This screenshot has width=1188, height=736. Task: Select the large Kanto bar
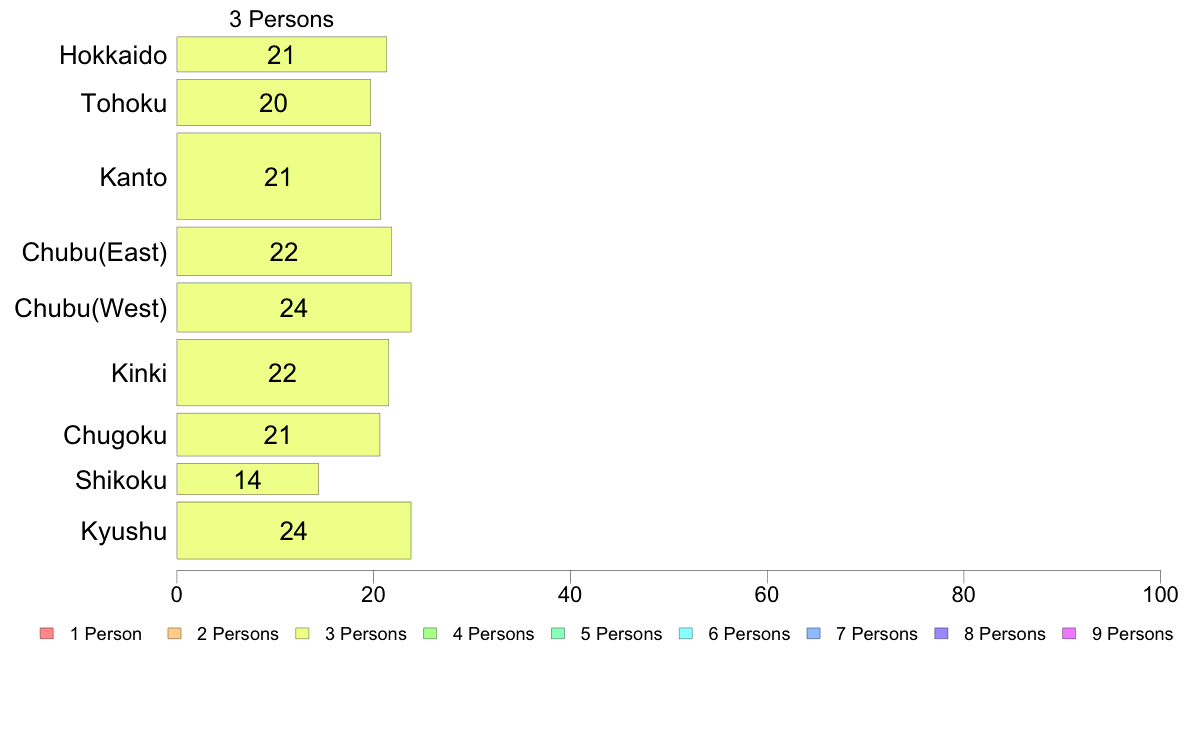tap(278, 177)
